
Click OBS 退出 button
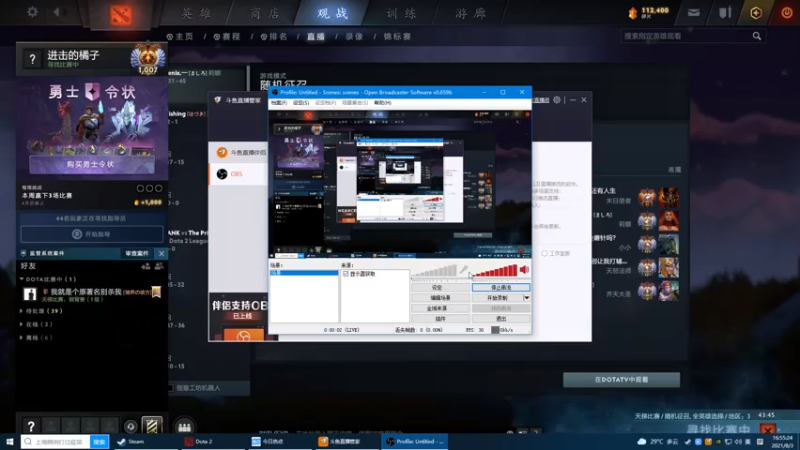tap(501, 319)
